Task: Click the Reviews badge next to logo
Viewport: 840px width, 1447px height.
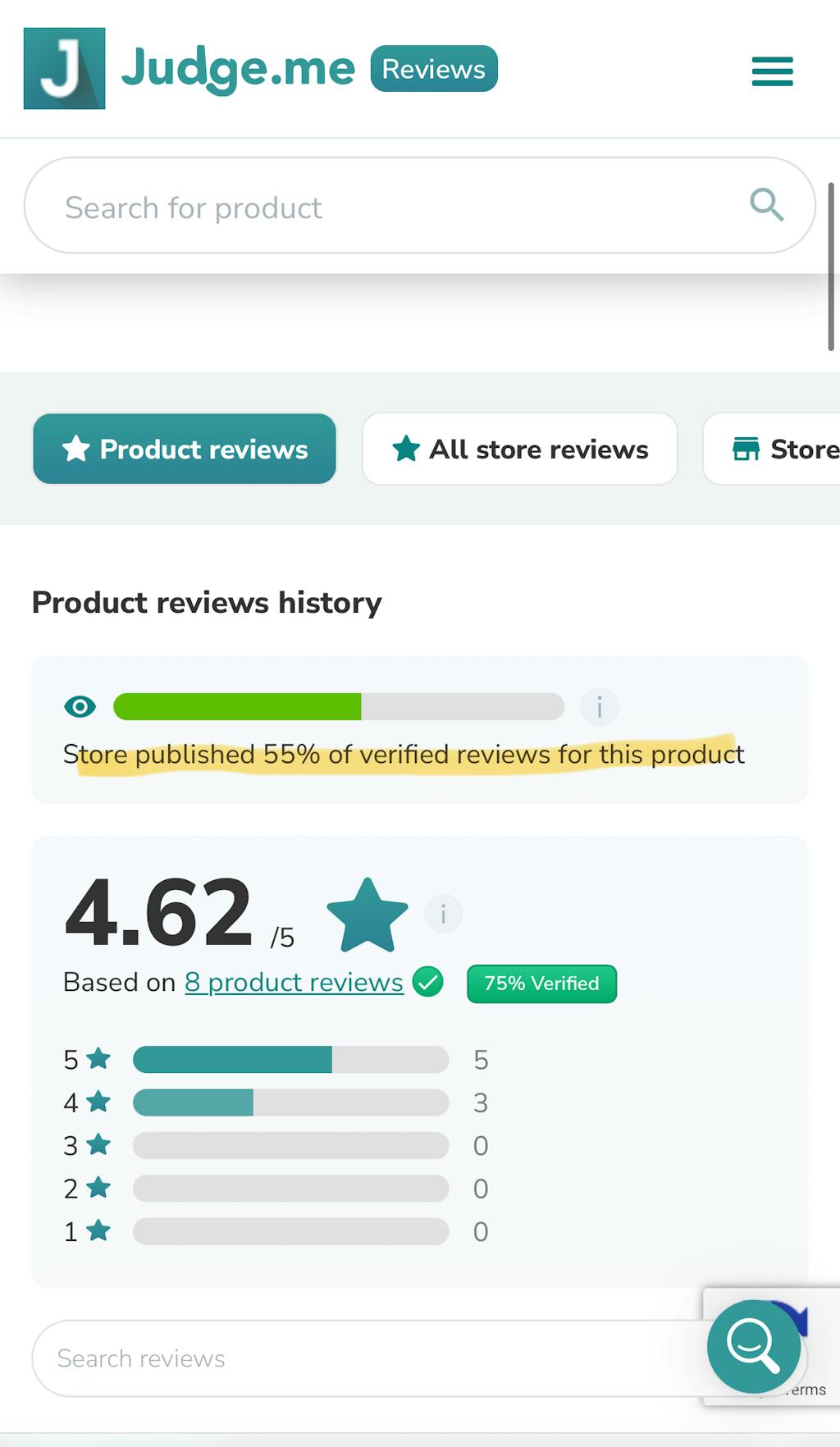Action: click(x=434, y=69)
